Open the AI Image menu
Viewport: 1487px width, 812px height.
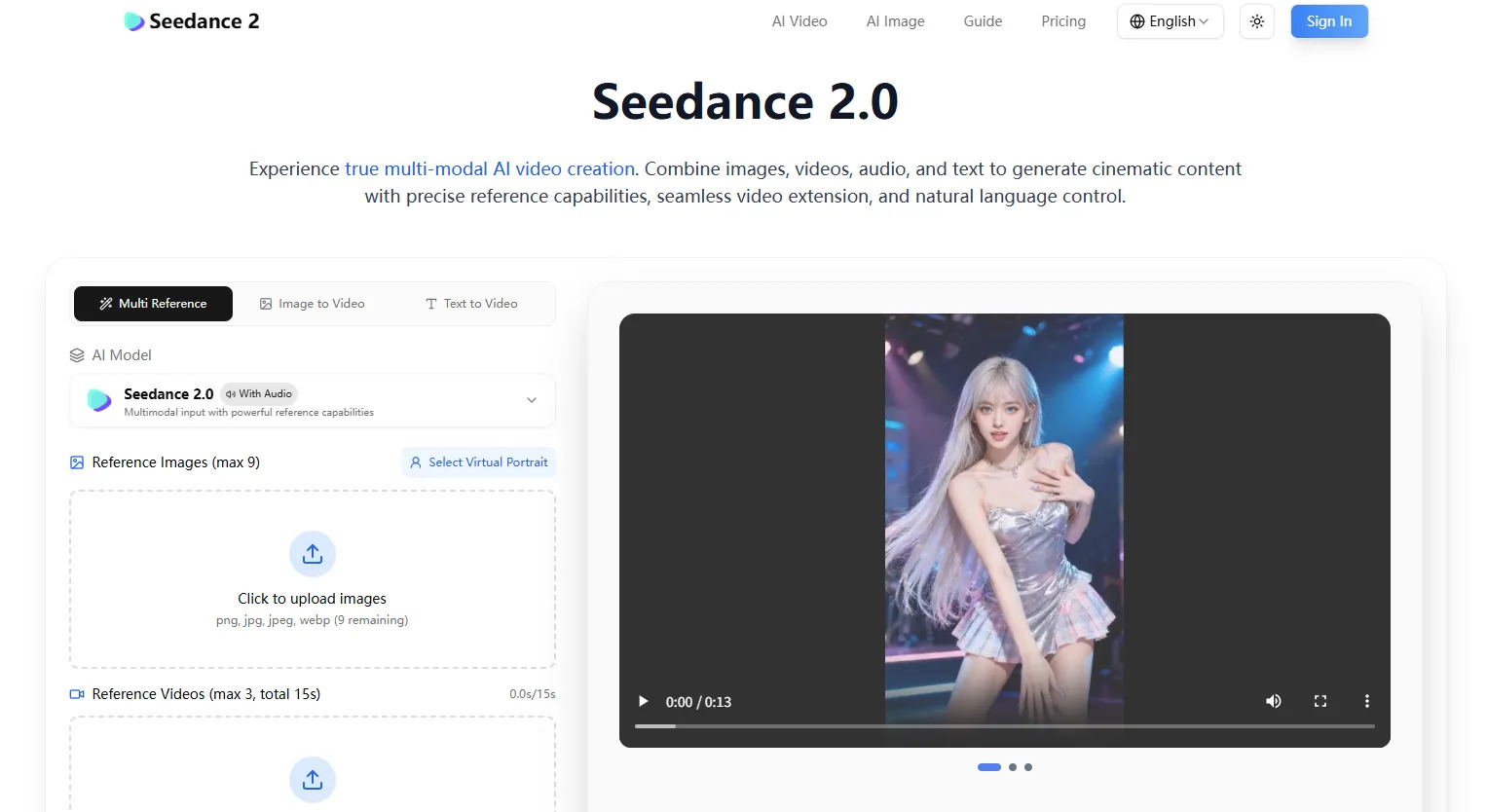pyautogui.click(x=896, y=21)
